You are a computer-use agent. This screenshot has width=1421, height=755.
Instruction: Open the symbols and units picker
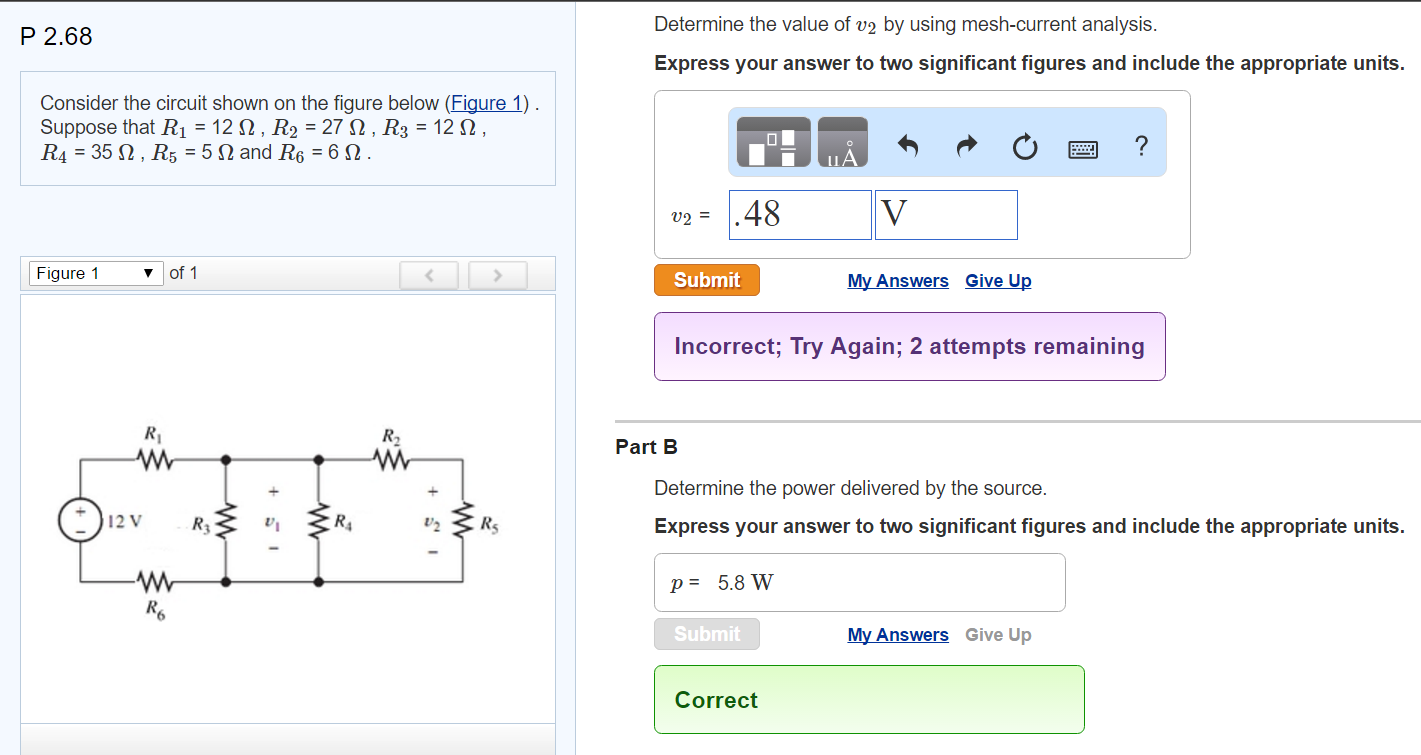843,142
